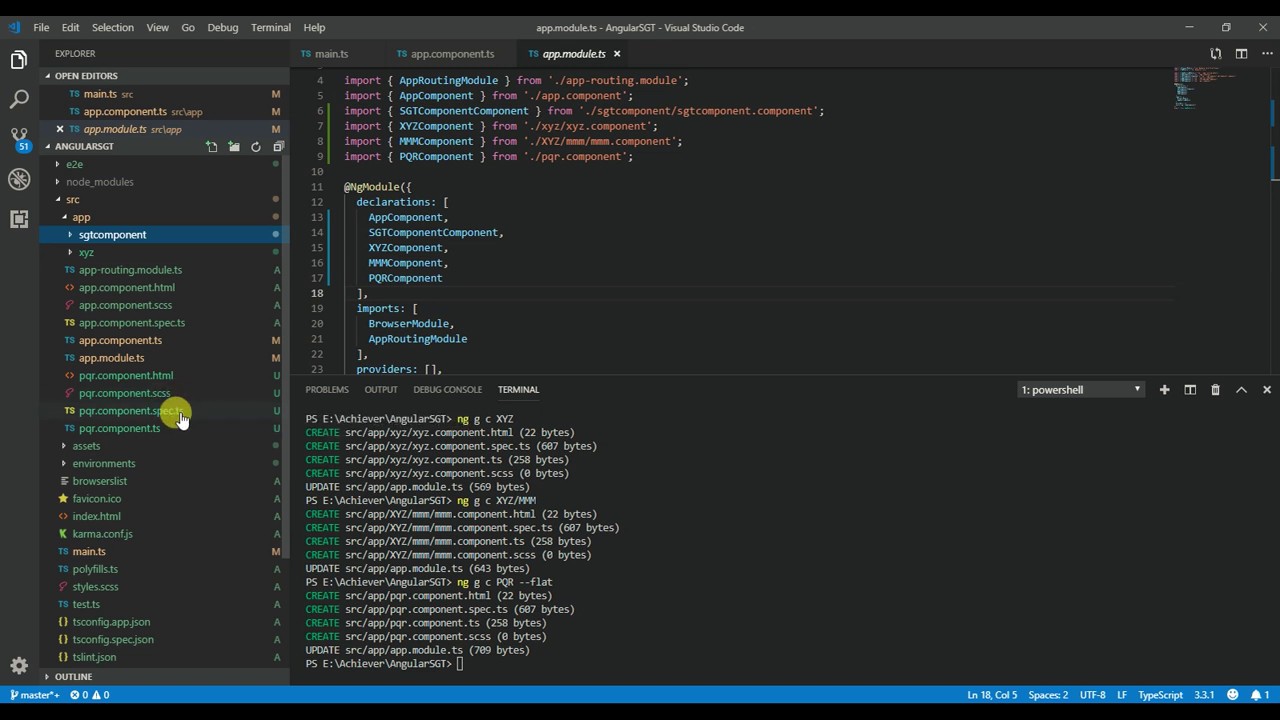Open pqr.component.html in explorer
Screen dimensions: 1280x720
126,375
